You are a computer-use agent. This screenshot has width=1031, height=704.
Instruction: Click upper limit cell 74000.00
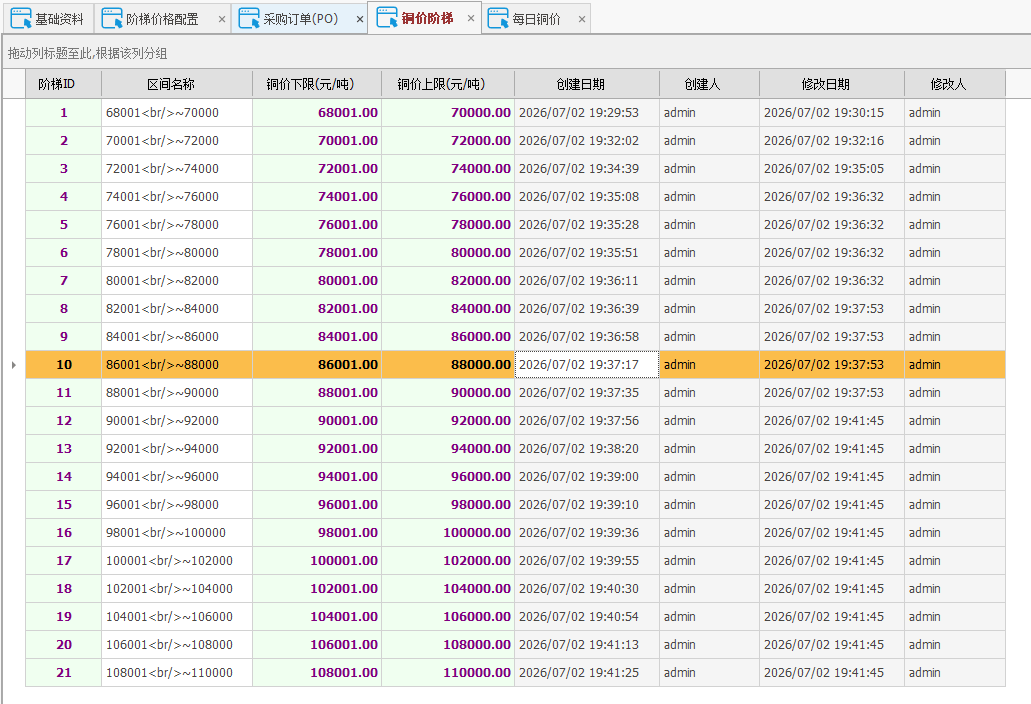[x=448, y=168]
